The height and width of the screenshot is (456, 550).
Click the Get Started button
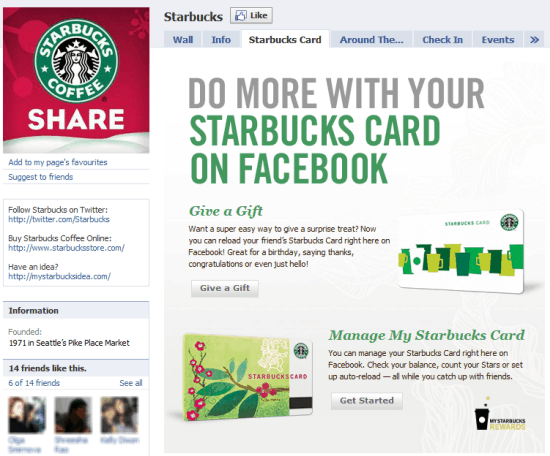pyautogui.click(x=367, y=401)
